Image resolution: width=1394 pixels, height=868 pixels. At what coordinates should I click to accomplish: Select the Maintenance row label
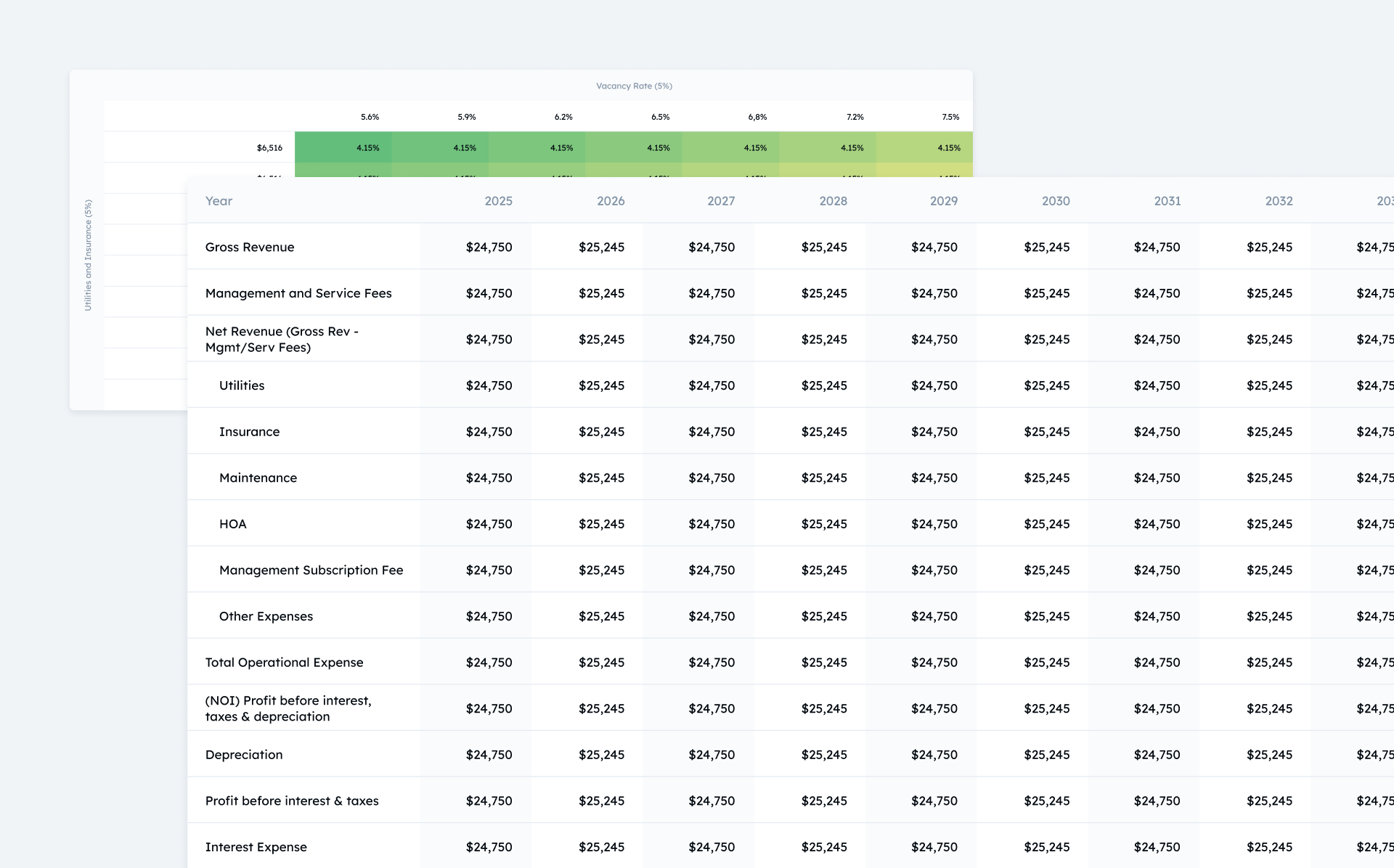tap(258, 478)
